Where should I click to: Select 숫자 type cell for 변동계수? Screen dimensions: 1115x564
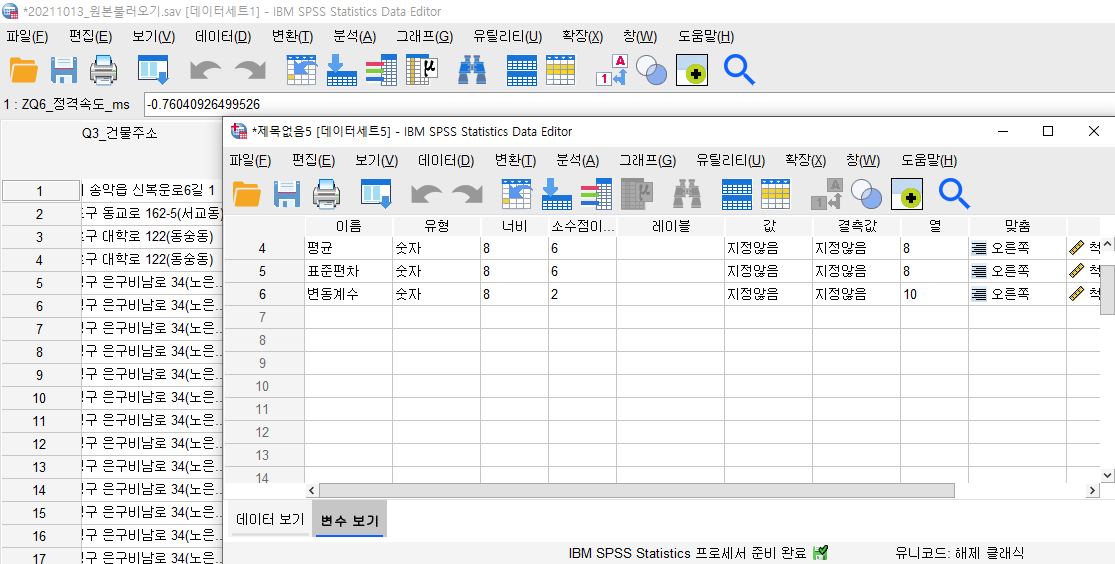[436, 294]
